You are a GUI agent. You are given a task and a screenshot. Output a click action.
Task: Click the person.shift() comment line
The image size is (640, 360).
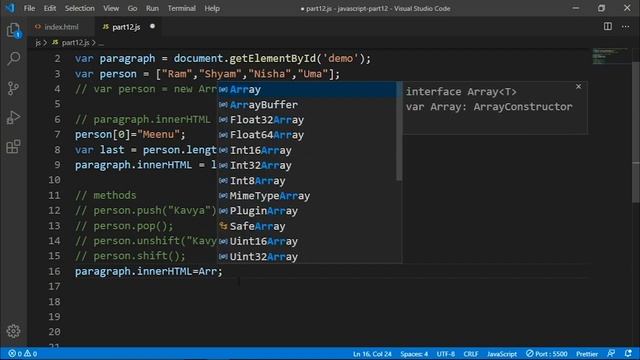click(130, 256)
